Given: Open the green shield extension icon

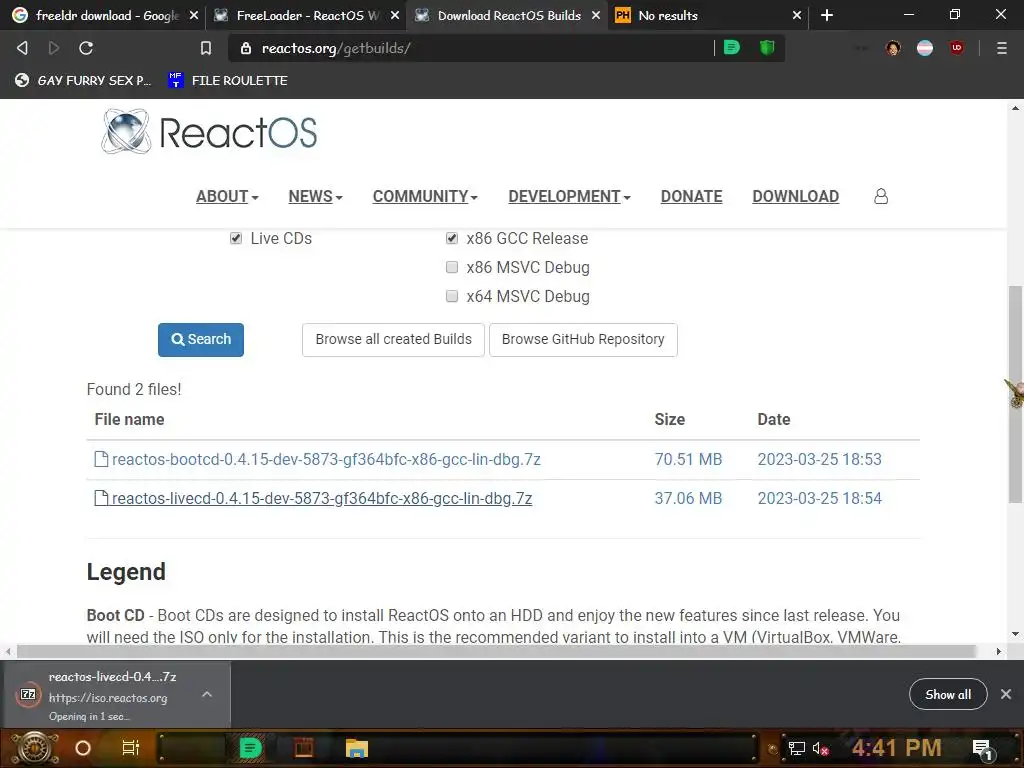Looking at the screenshot, I should click(x=767, y=48).
